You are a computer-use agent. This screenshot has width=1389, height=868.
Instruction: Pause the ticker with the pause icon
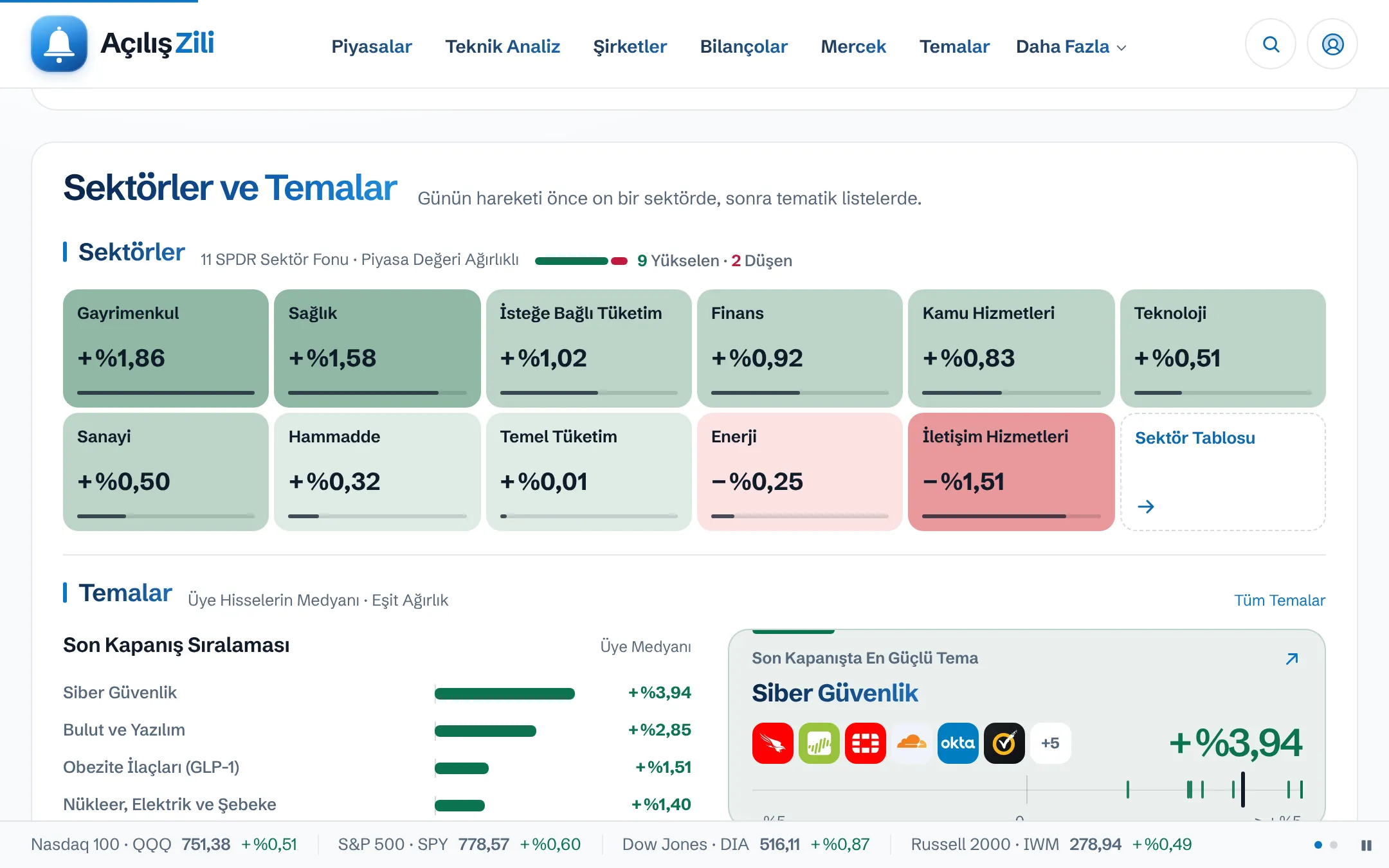pos(1366,845)
